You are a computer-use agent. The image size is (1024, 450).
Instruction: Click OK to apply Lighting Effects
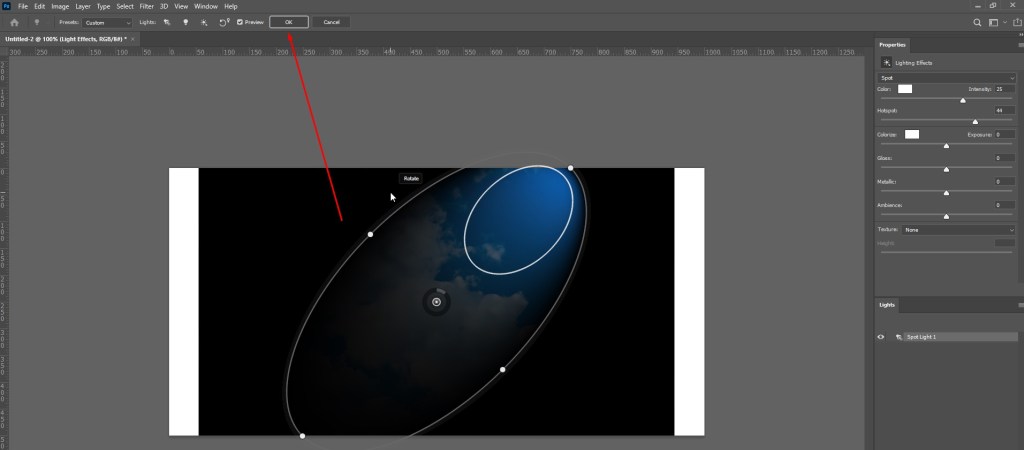(x=289, y=22)
